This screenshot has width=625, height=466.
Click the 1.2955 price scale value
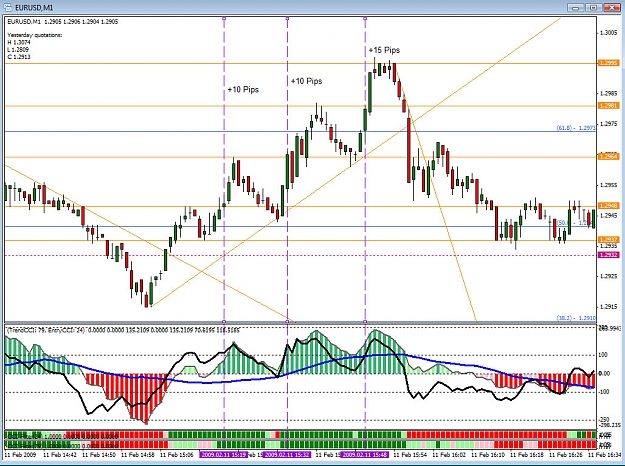point(609,185)
